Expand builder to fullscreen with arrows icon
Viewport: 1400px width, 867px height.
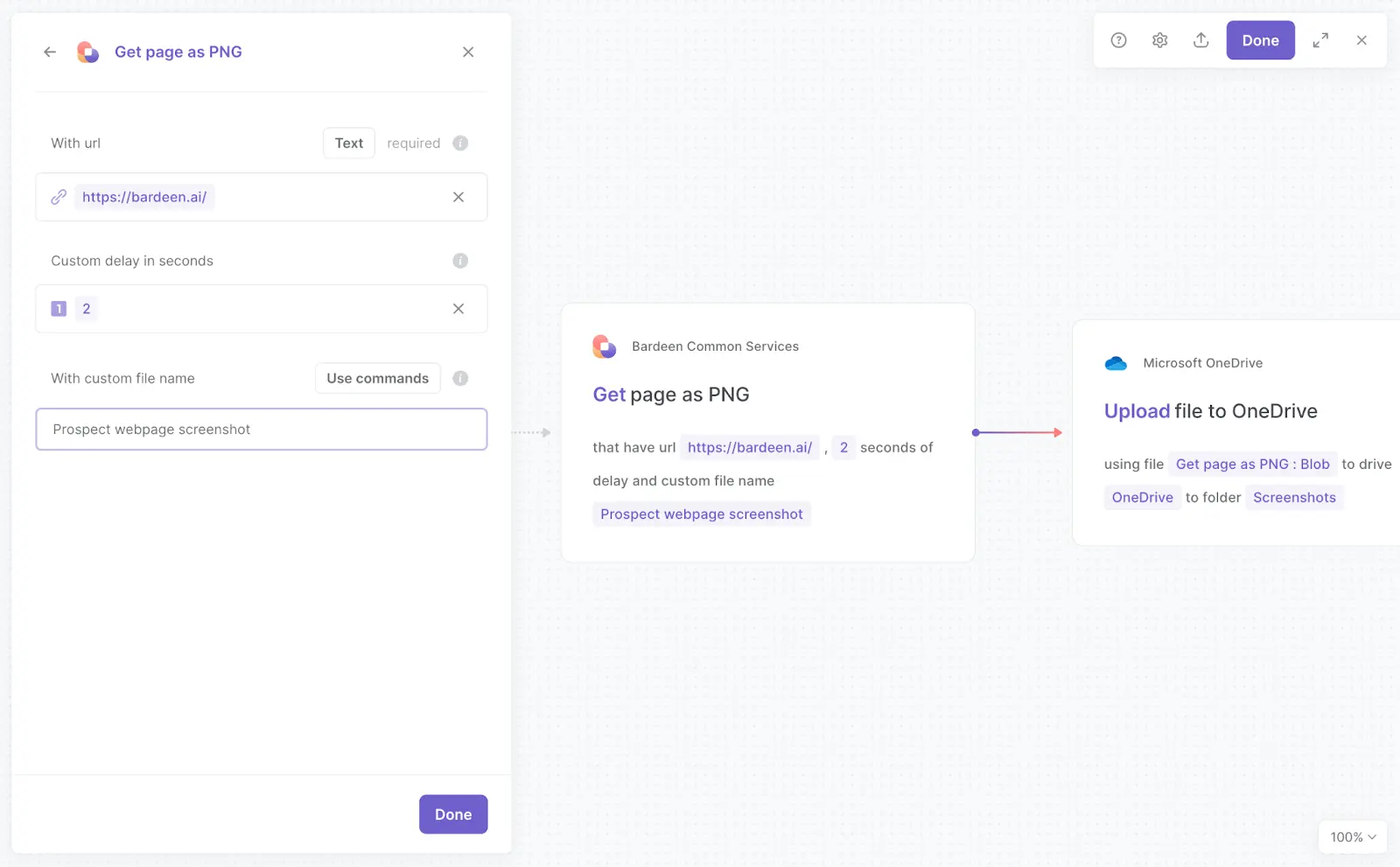tap(1321, 40)
